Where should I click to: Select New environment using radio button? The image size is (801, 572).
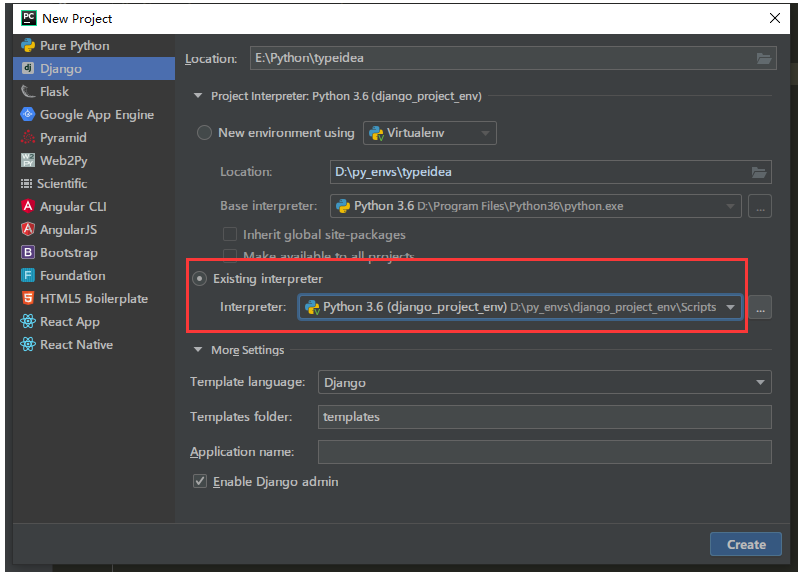(204, 133)
